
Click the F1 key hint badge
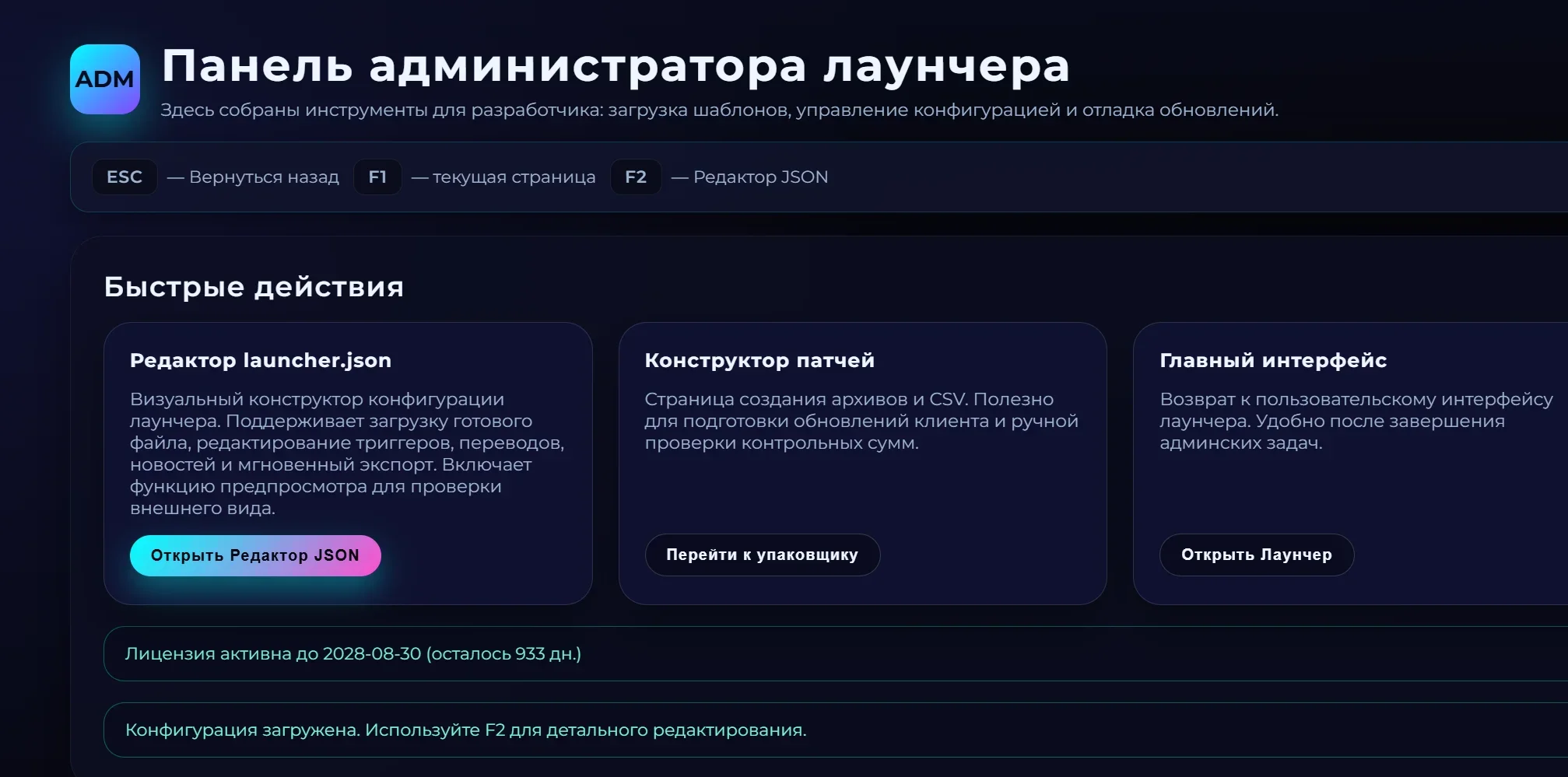tap(377, 177)
